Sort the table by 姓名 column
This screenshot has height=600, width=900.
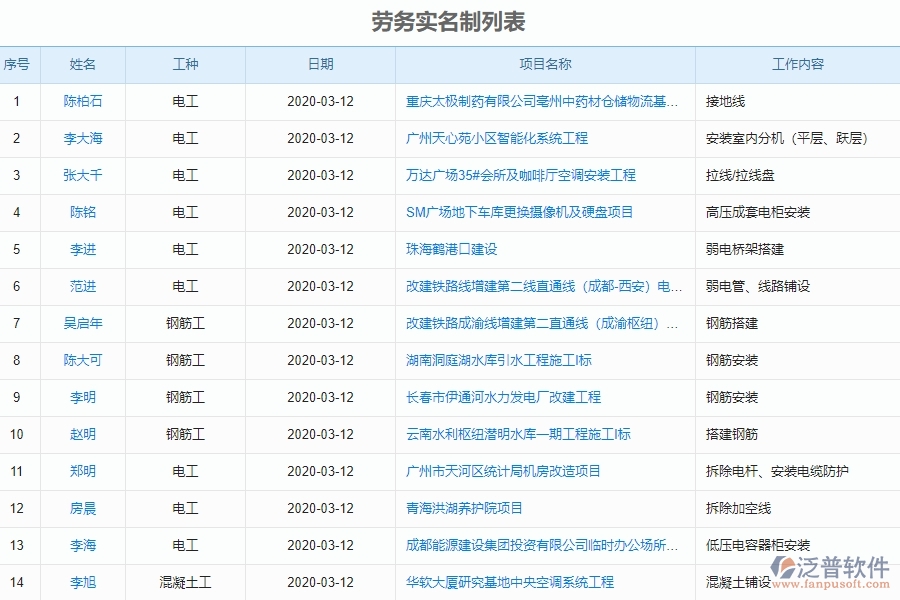click(x=82, y=63)
